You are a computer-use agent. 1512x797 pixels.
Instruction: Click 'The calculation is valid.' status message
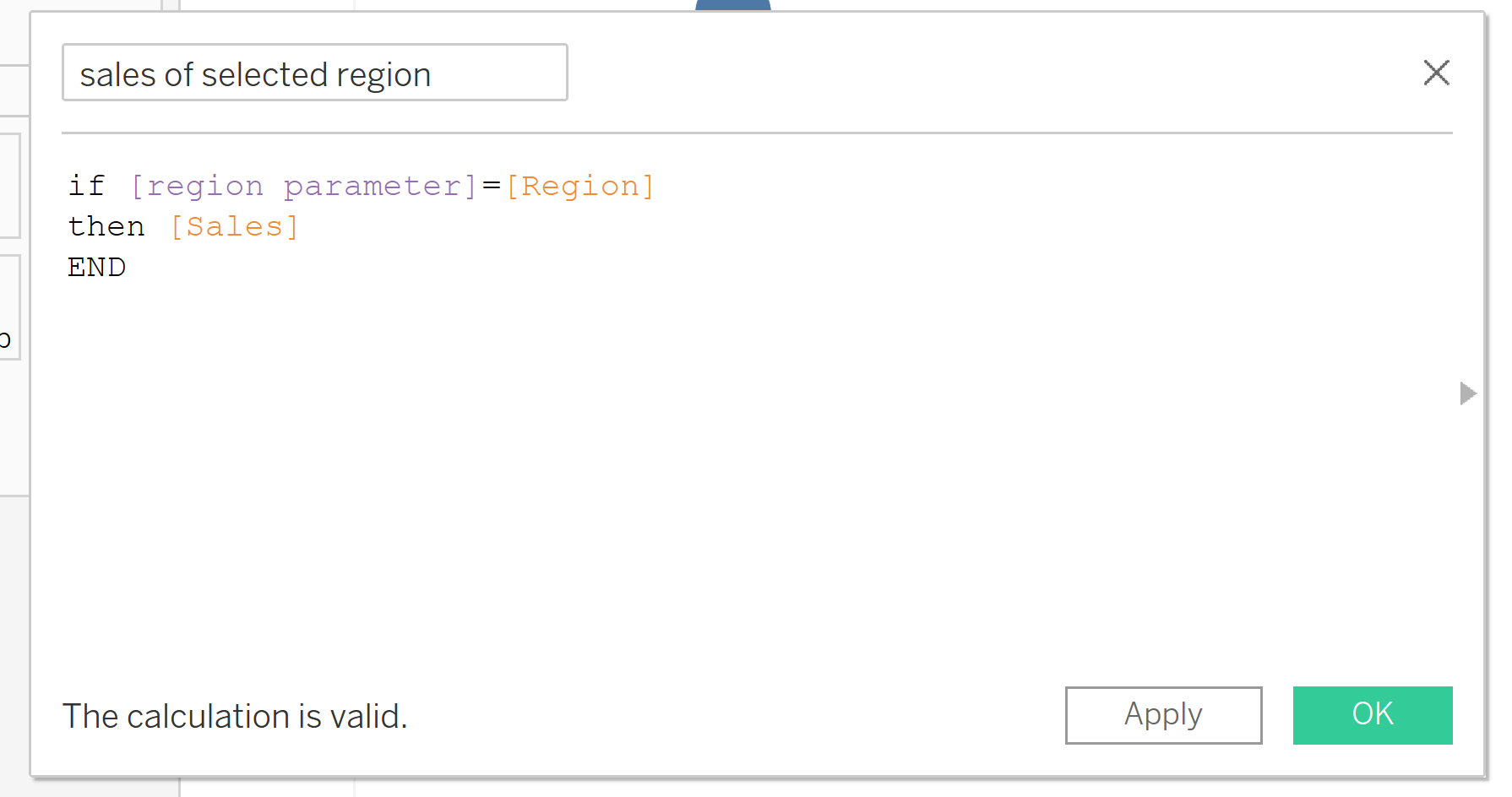pos(235,716)
